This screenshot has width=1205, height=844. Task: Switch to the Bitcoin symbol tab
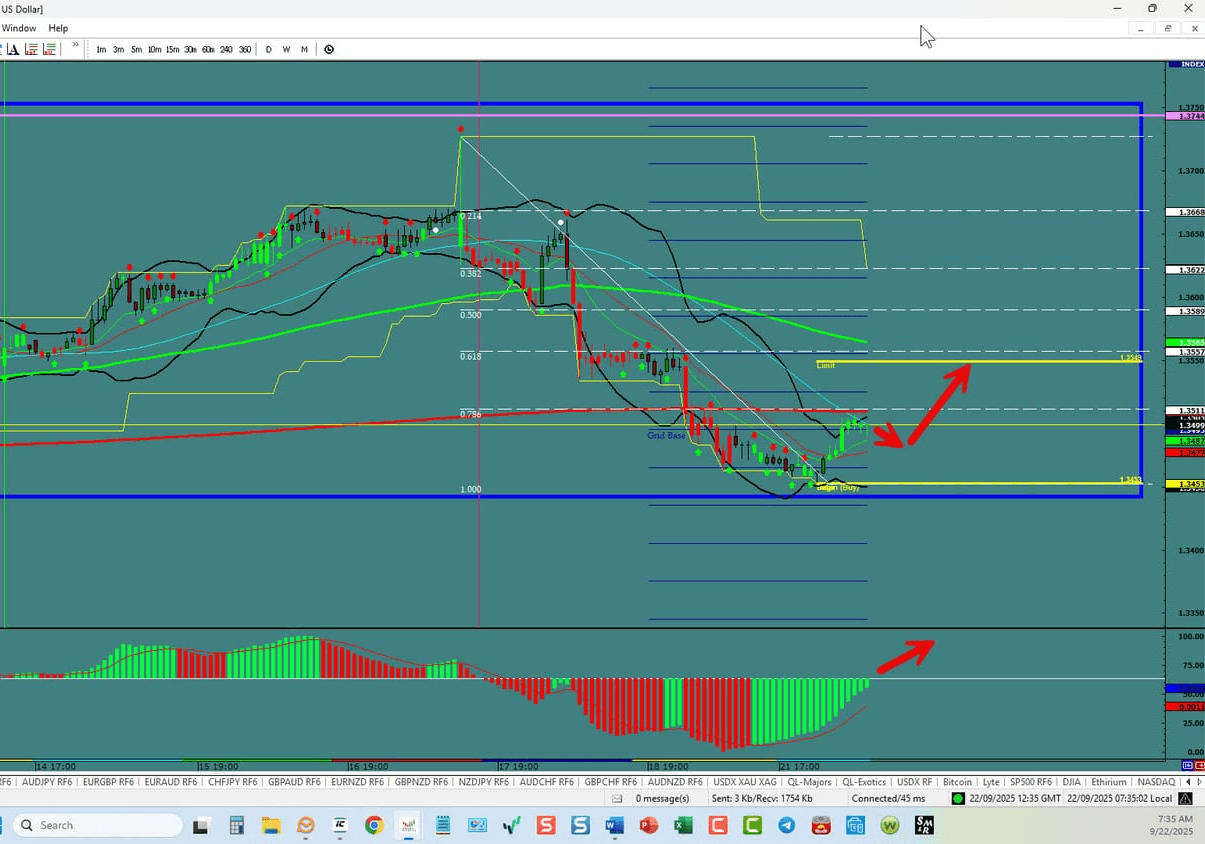pos(957,781)
